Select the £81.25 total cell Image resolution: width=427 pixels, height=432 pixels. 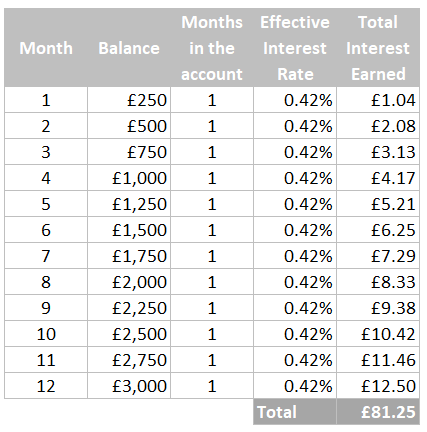point(378,412)
